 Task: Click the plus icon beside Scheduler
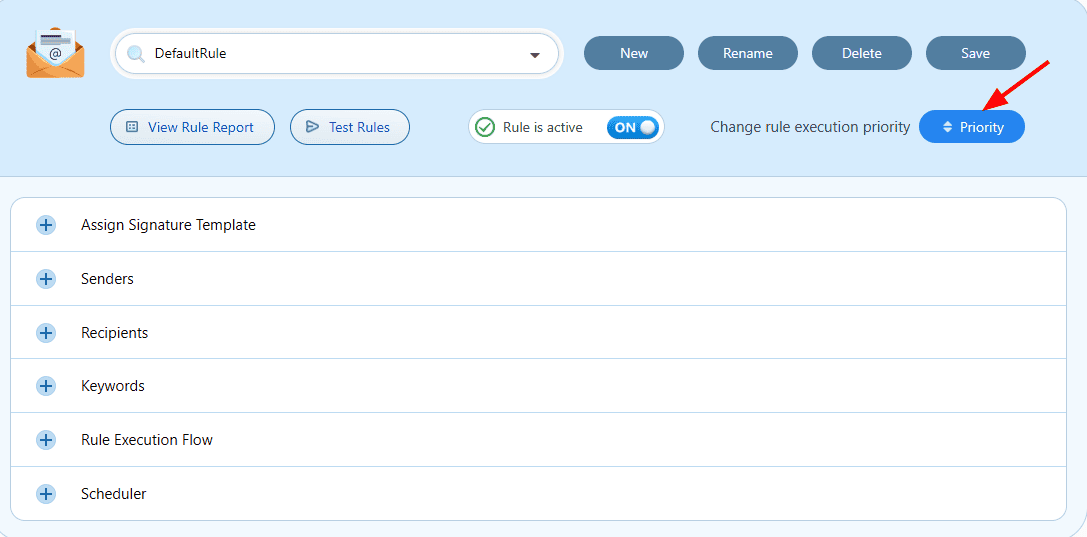[x=46, y=494]
